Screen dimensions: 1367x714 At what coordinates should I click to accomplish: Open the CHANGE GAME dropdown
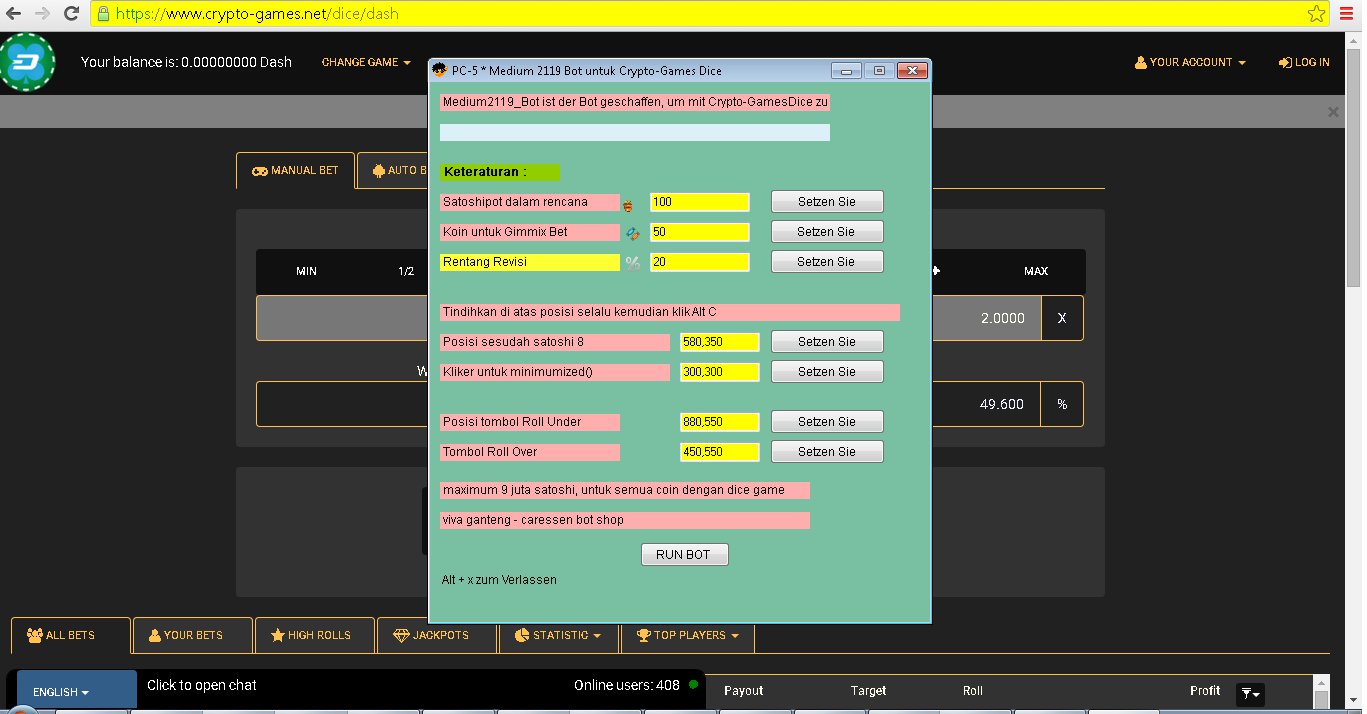(x=366, y=62)
